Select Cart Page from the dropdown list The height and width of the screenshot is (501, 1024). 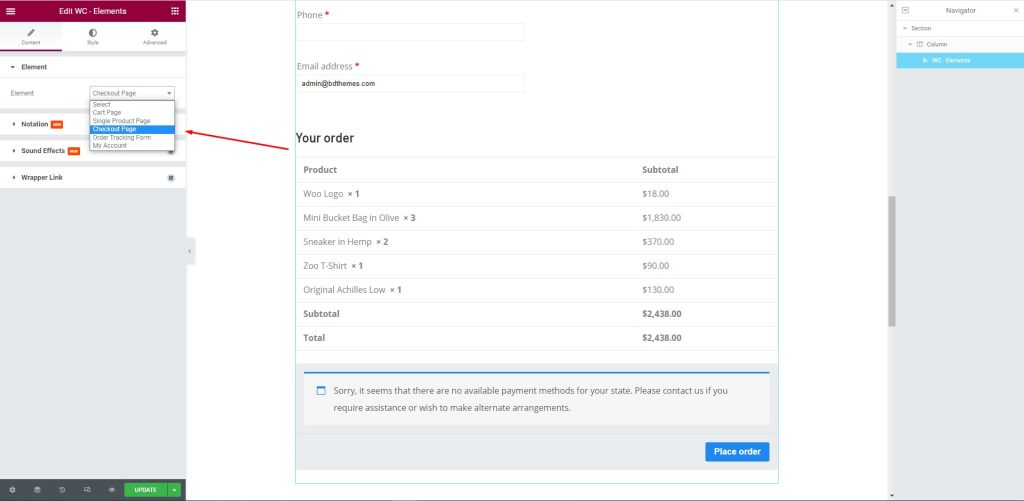(x=107, y=113)
